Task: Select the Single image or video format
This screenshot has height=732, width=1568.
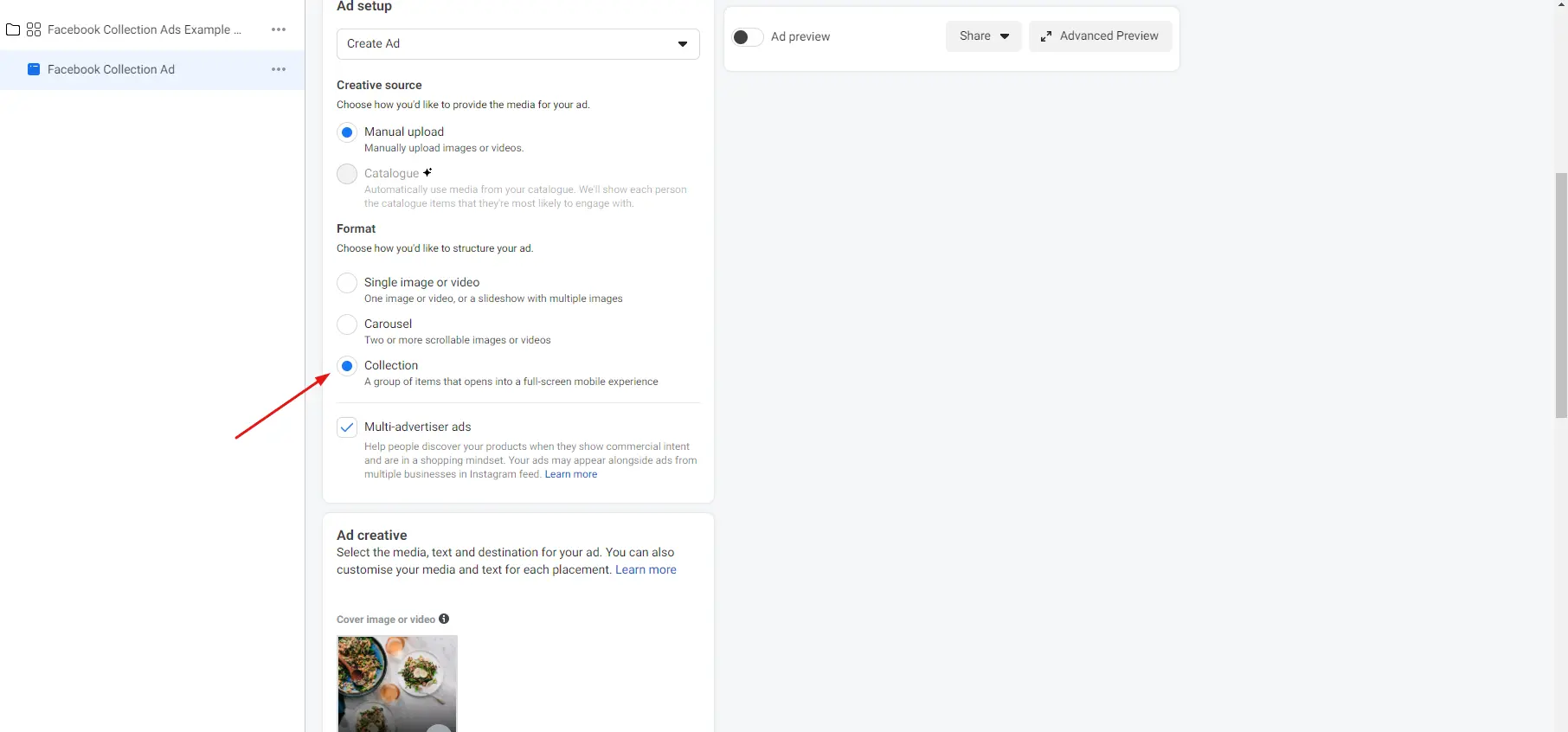Action: click(x=346, y=283)
